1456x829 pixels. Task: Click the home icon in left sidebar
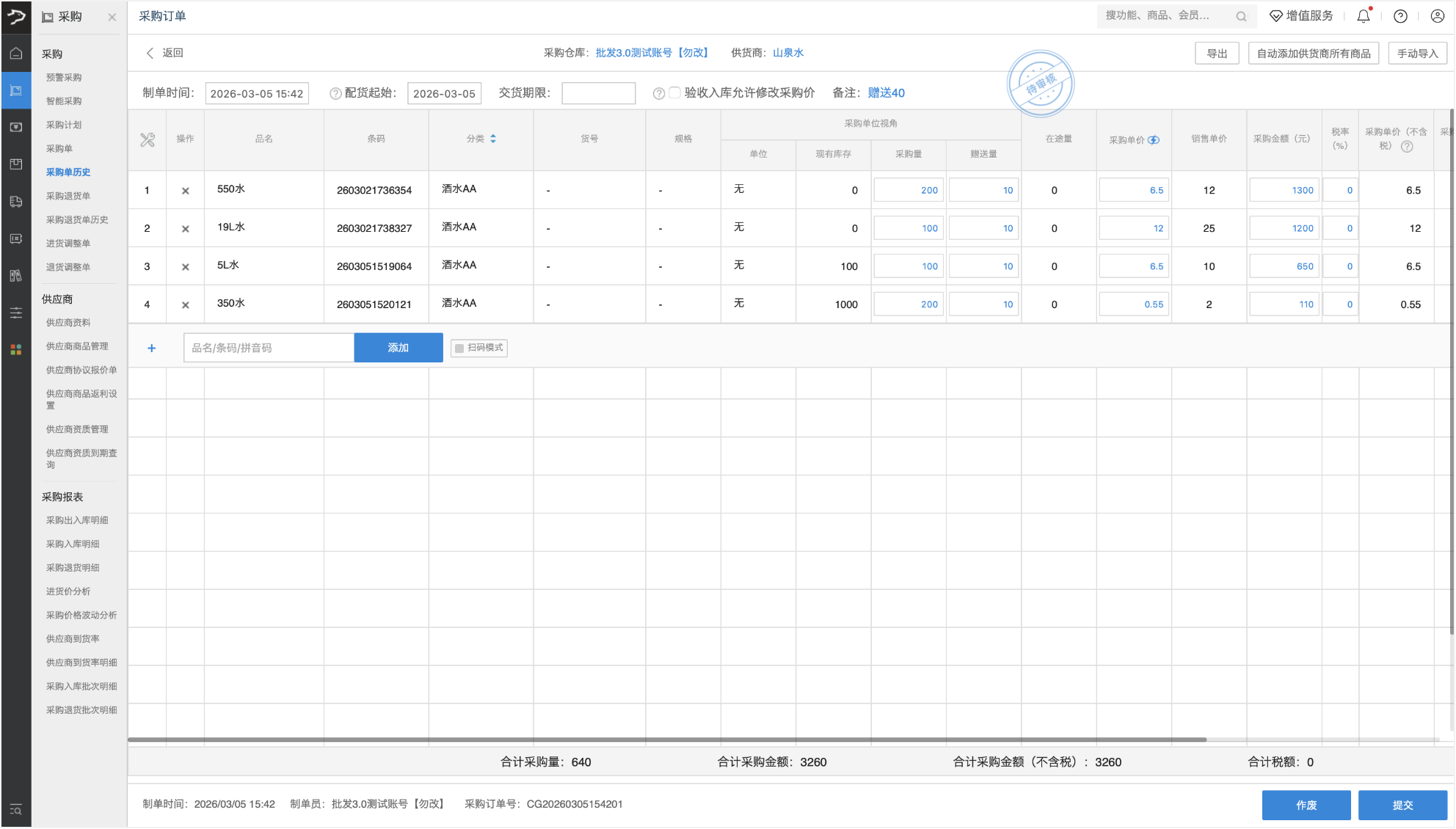16,54
